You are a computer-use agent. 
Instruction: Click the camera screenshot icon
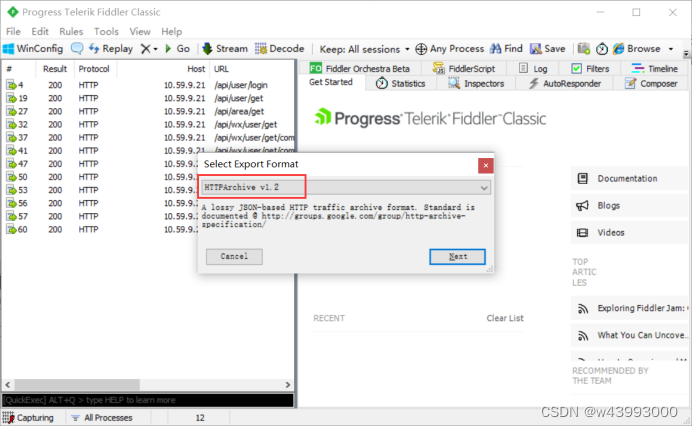click(x=583, y=49)
